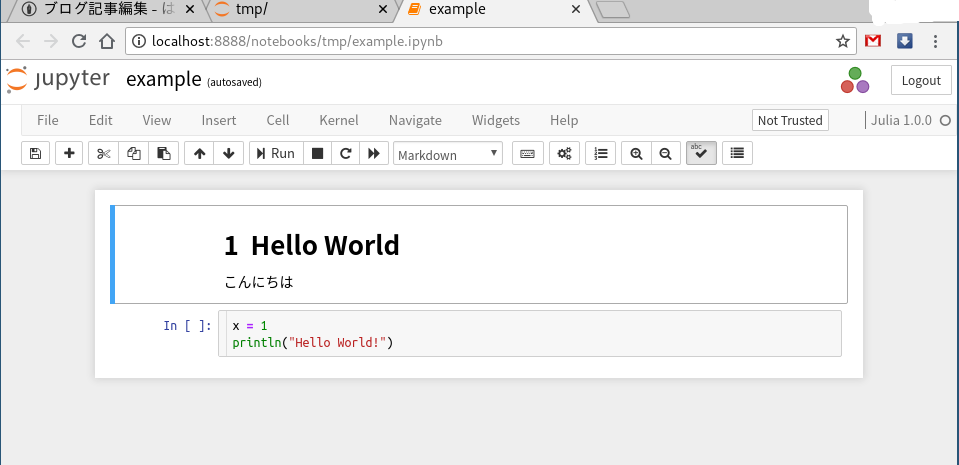Go back in browser history

tap(23, 42)
